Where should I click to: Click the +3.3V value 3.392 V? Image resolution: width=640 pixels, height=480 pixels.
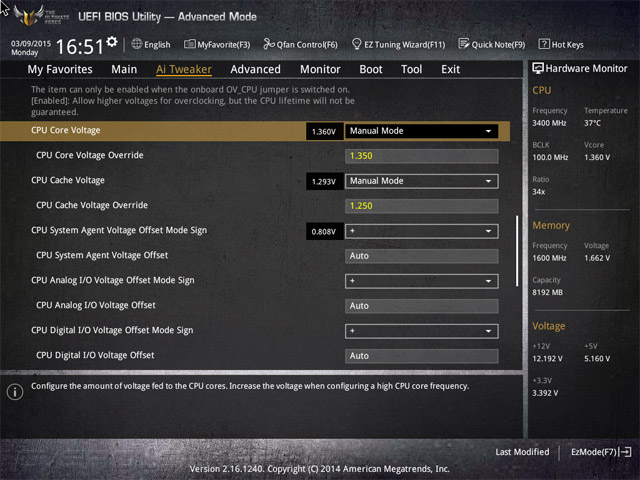coord(545,393)
